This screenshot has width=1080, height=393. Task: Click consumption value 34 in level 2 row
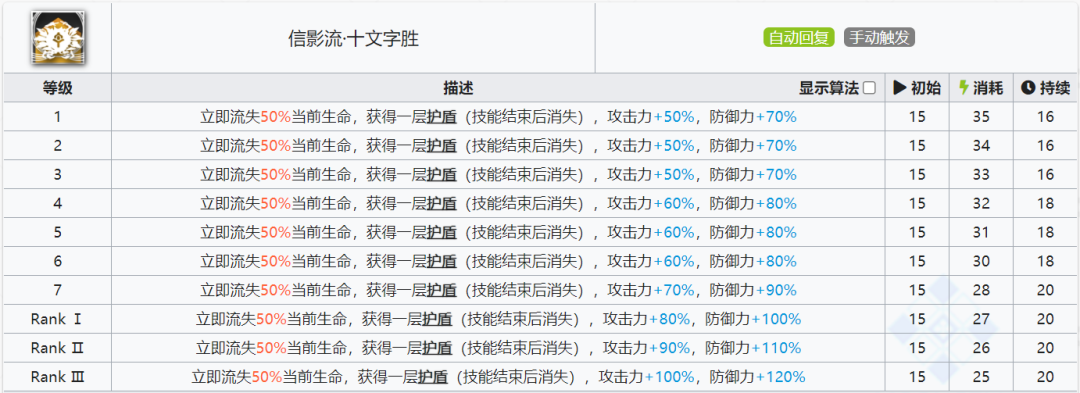(981, 146)
